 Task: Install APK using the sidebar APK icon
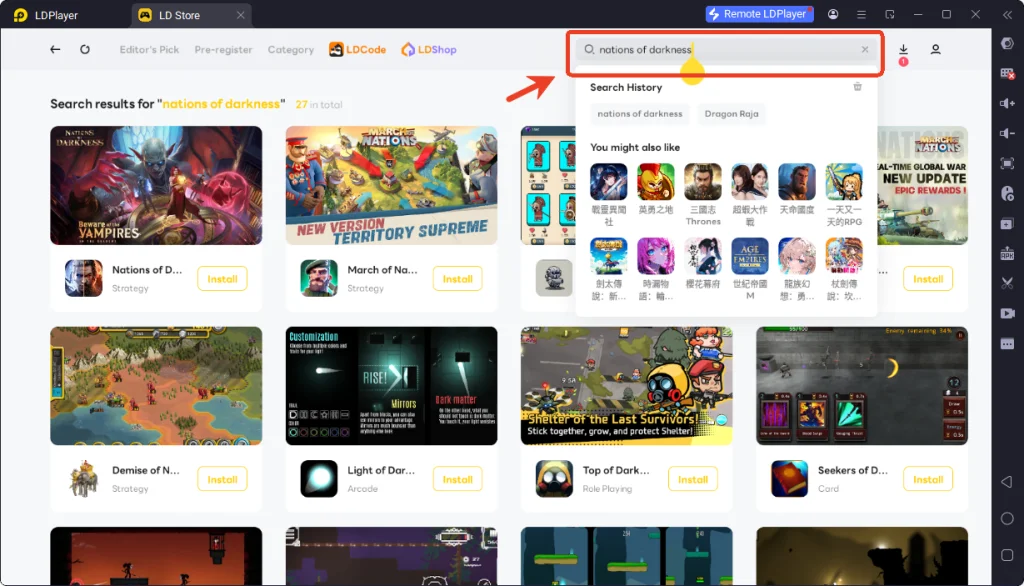(x=1007, y=253)
